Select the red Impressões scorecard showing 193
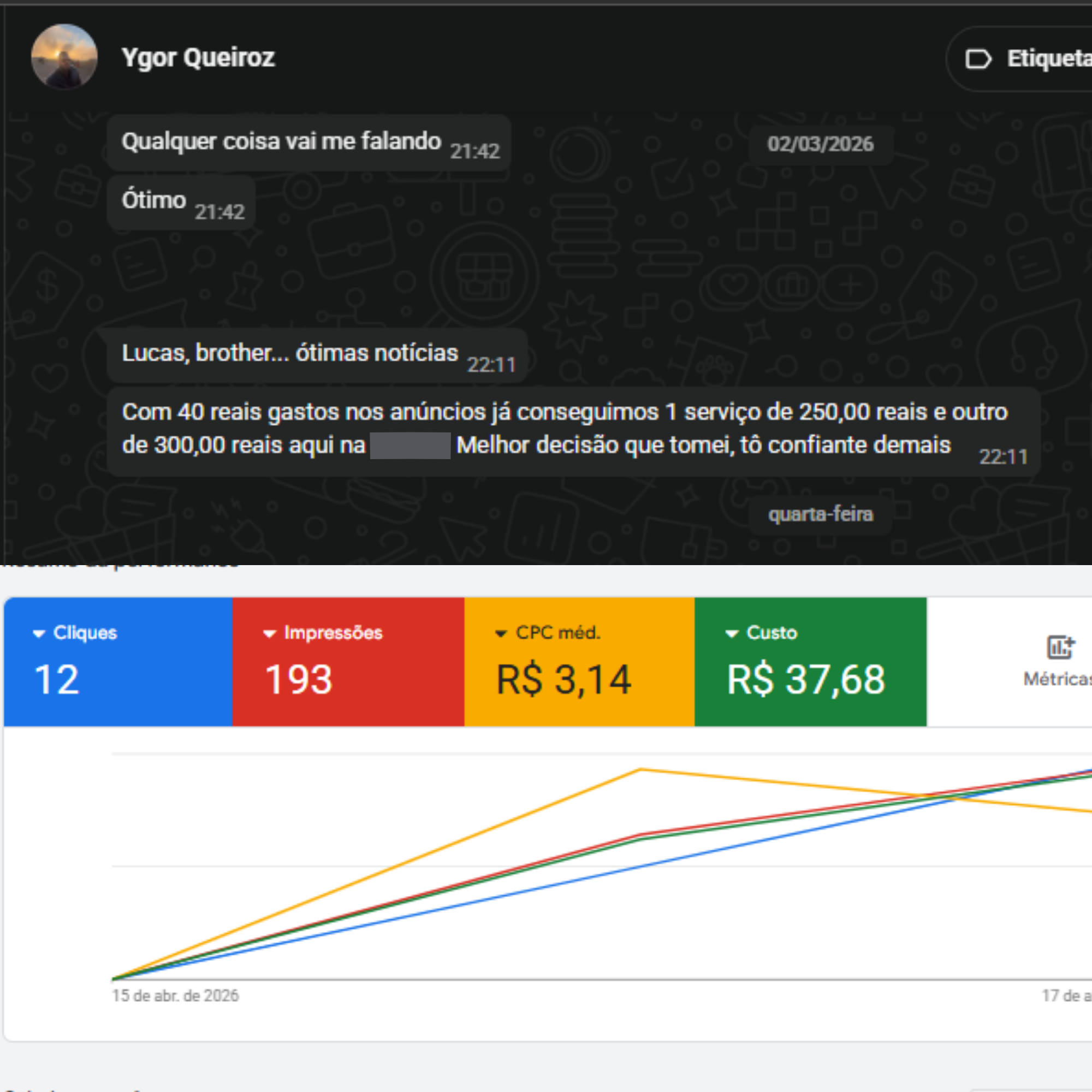1092x1092 pixels. pos(348,662)
